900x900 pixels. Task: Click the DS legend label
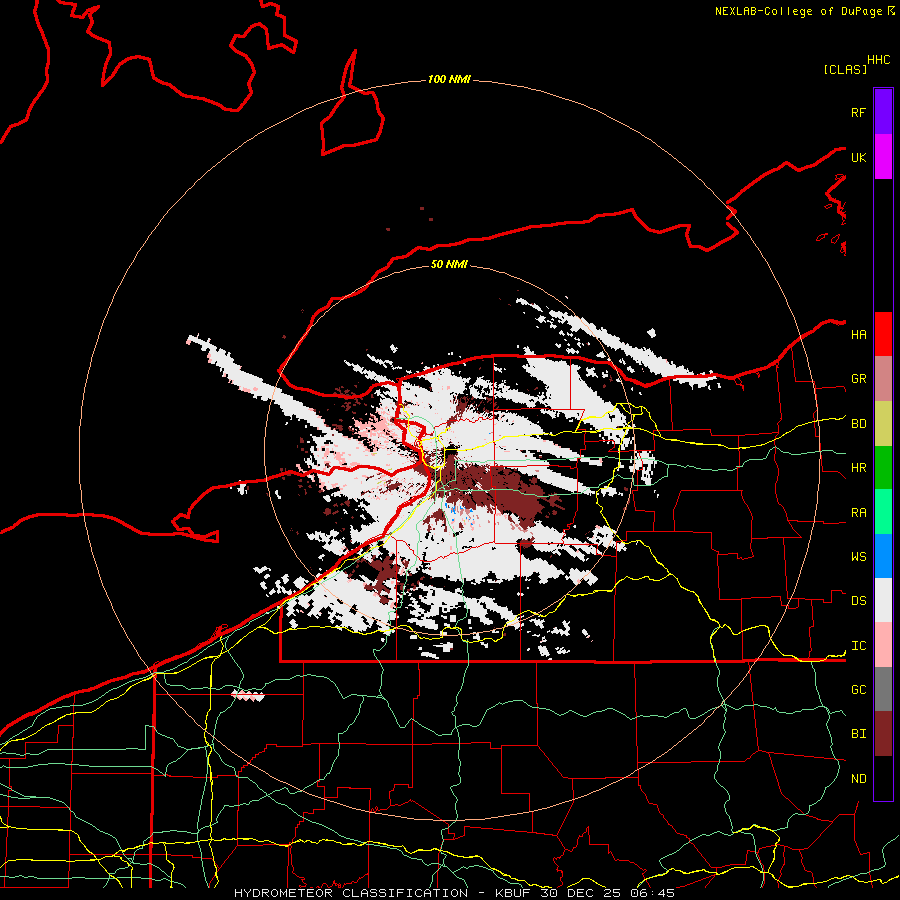click(x=858, y=601)
